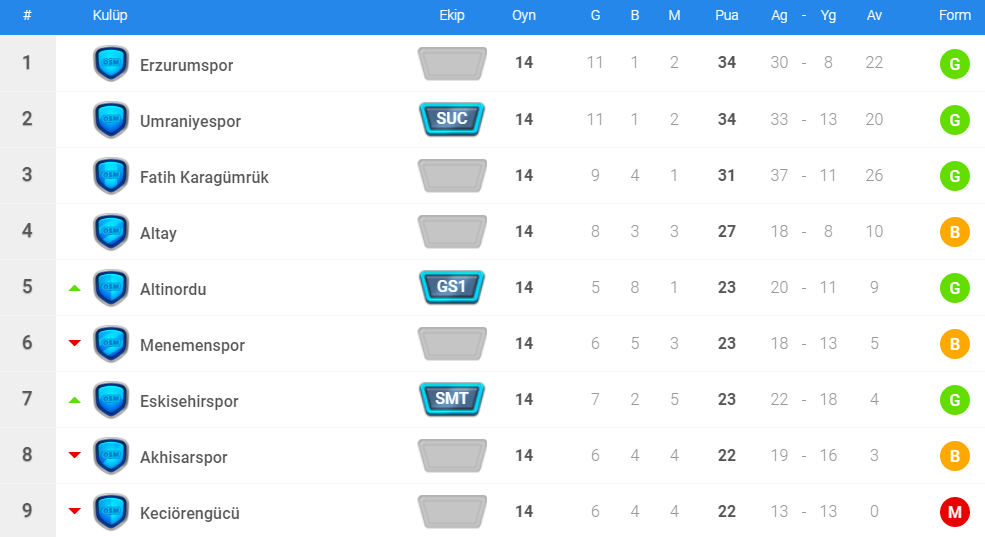Viewport: 985px width, 537px height.
Task: Click the Form column header
Action: tap(955, 16)
